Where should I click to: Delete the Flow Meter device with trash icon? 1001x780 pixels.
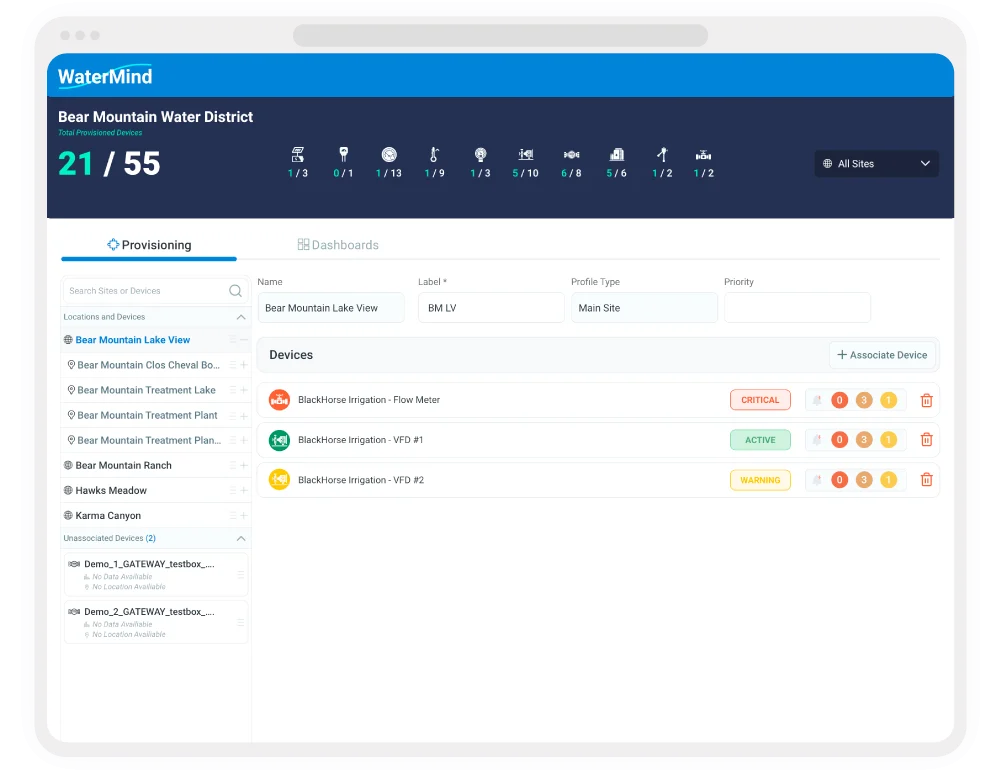pyautogui.click(x=926, y=400)
